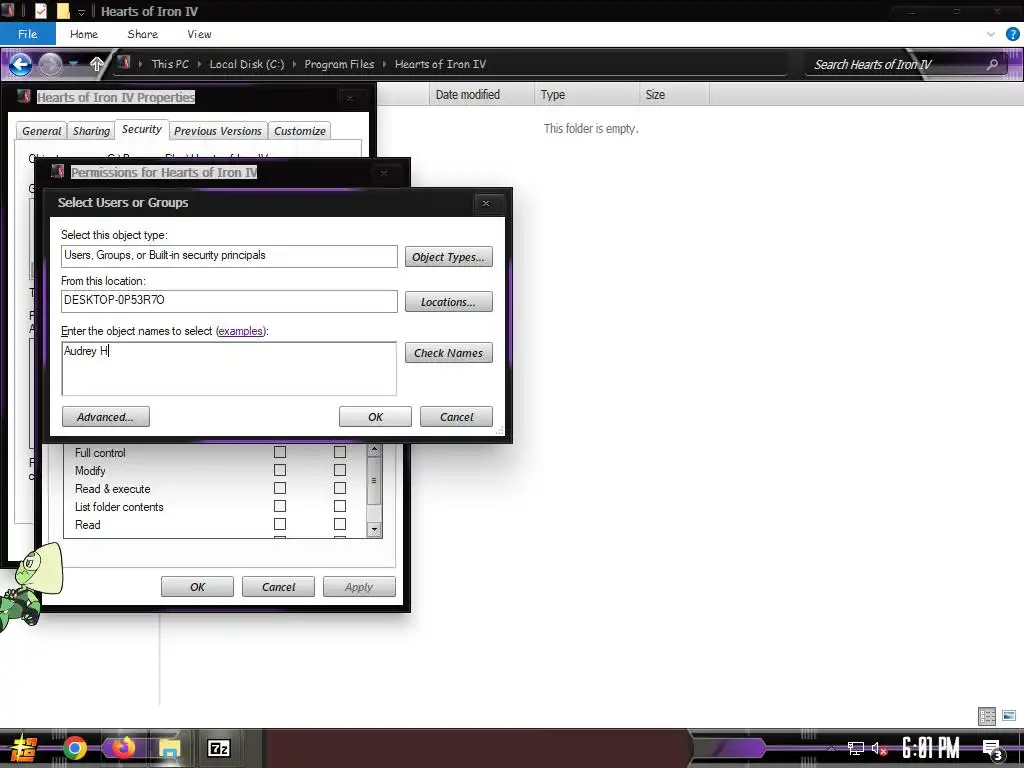Launch Firefox from the taskbar
The width and height of the screenshot is (1024, 768).
tap(122, 748)
